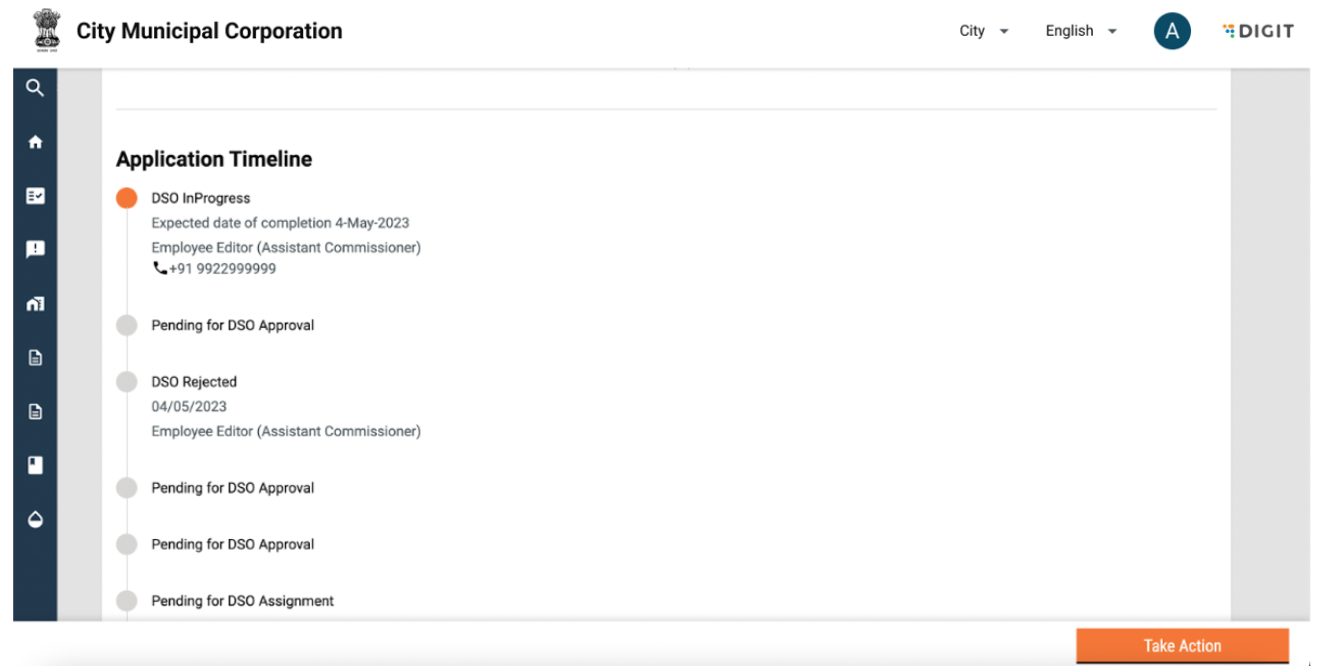
Task: Open the property building icon in sidebar
Action: point(35,303)
